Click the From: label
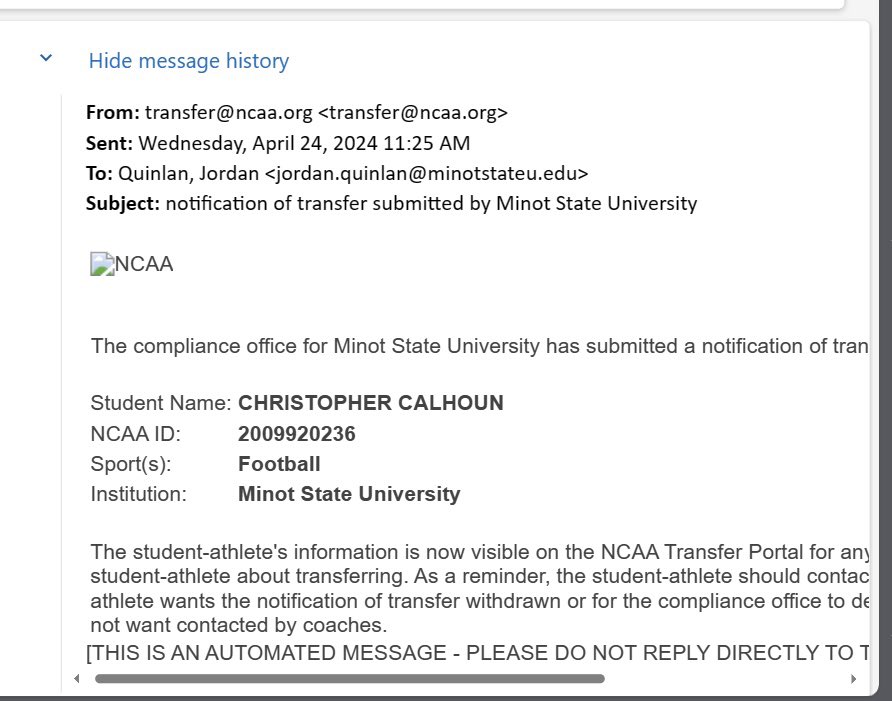 click(x=113, y=113)
